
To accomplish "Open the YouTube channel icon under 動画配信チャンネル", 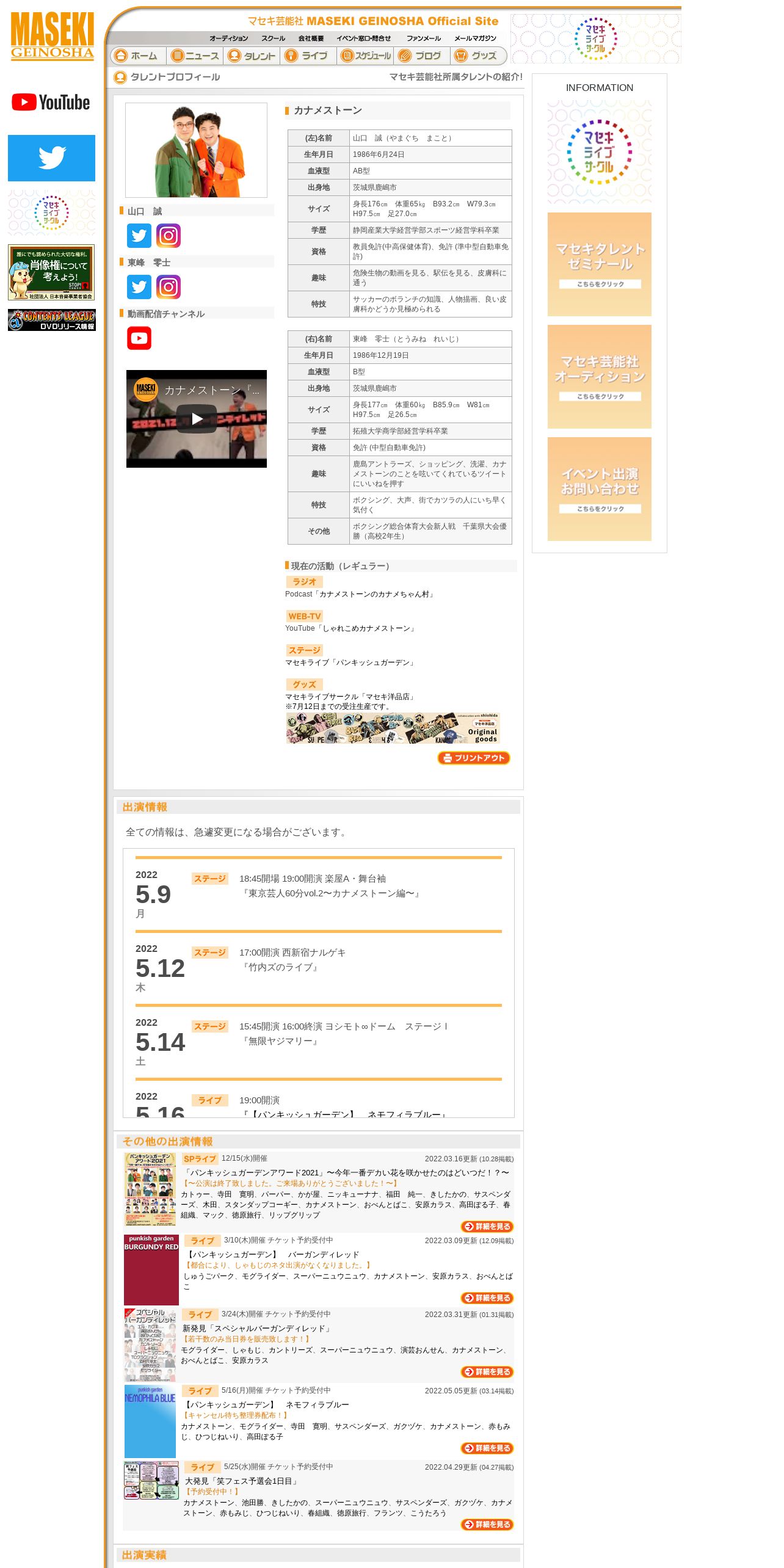I will tap(139, 338).
